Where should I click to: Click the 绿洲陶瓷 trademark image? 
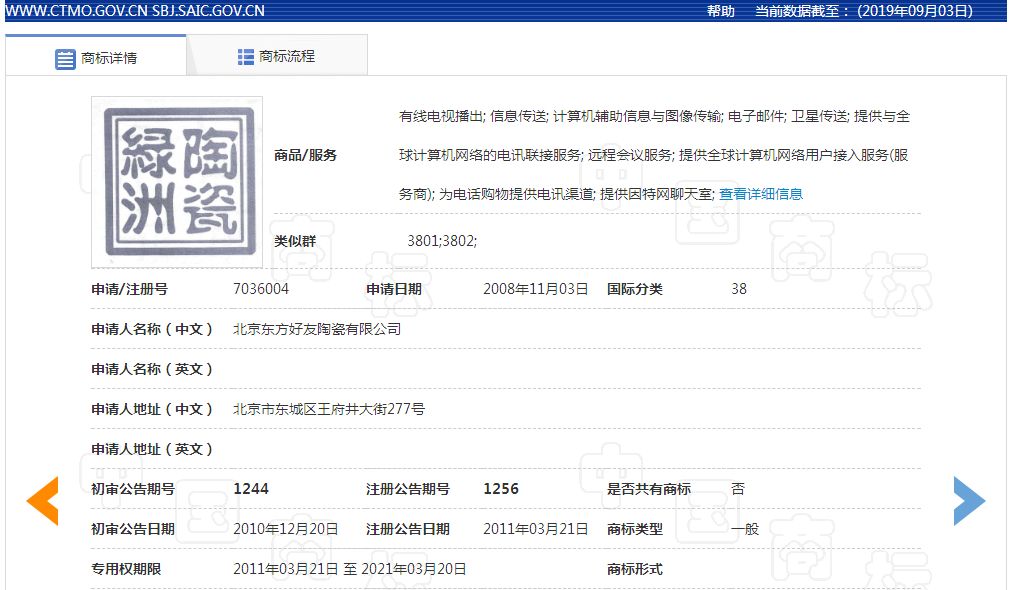point(177,182)
